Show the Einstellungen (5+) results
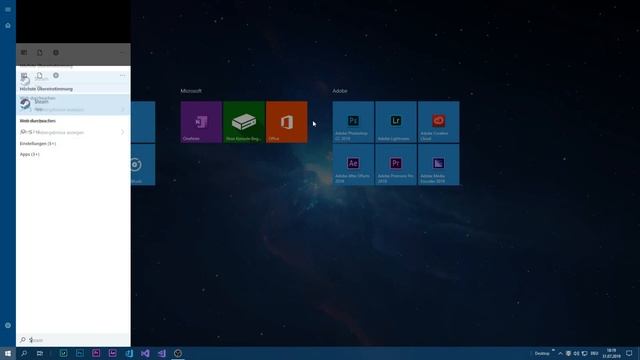The width and height of the screenshot is (640, 360). tap(38, 144)
